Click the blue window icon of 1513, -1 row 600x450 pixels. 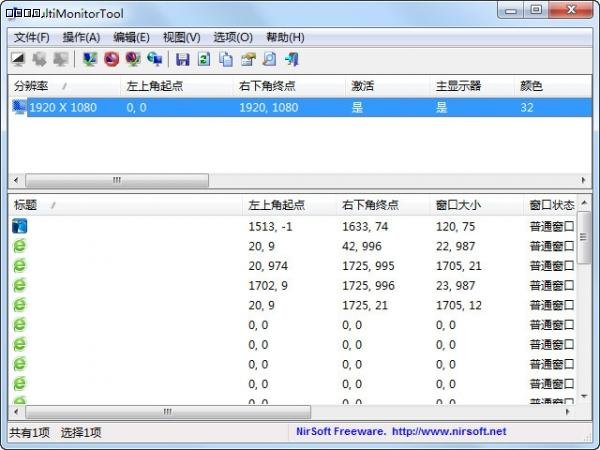click(x=20, y=226)
